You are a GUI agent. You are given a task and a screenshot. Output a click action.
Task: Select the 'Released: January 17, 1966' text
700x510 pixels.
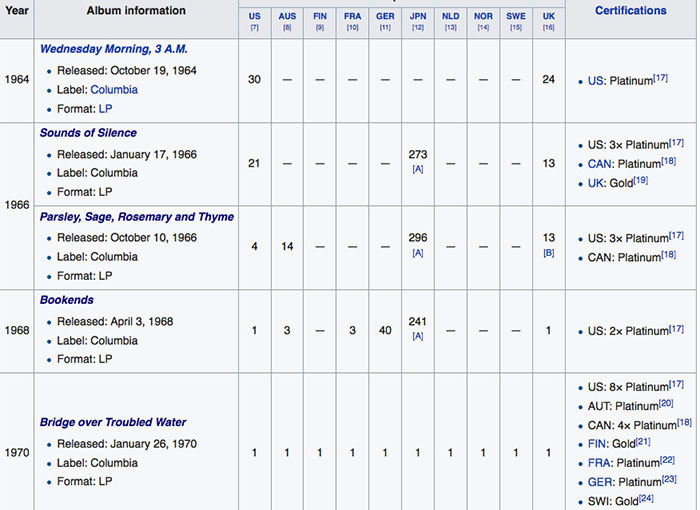point(127,155)
